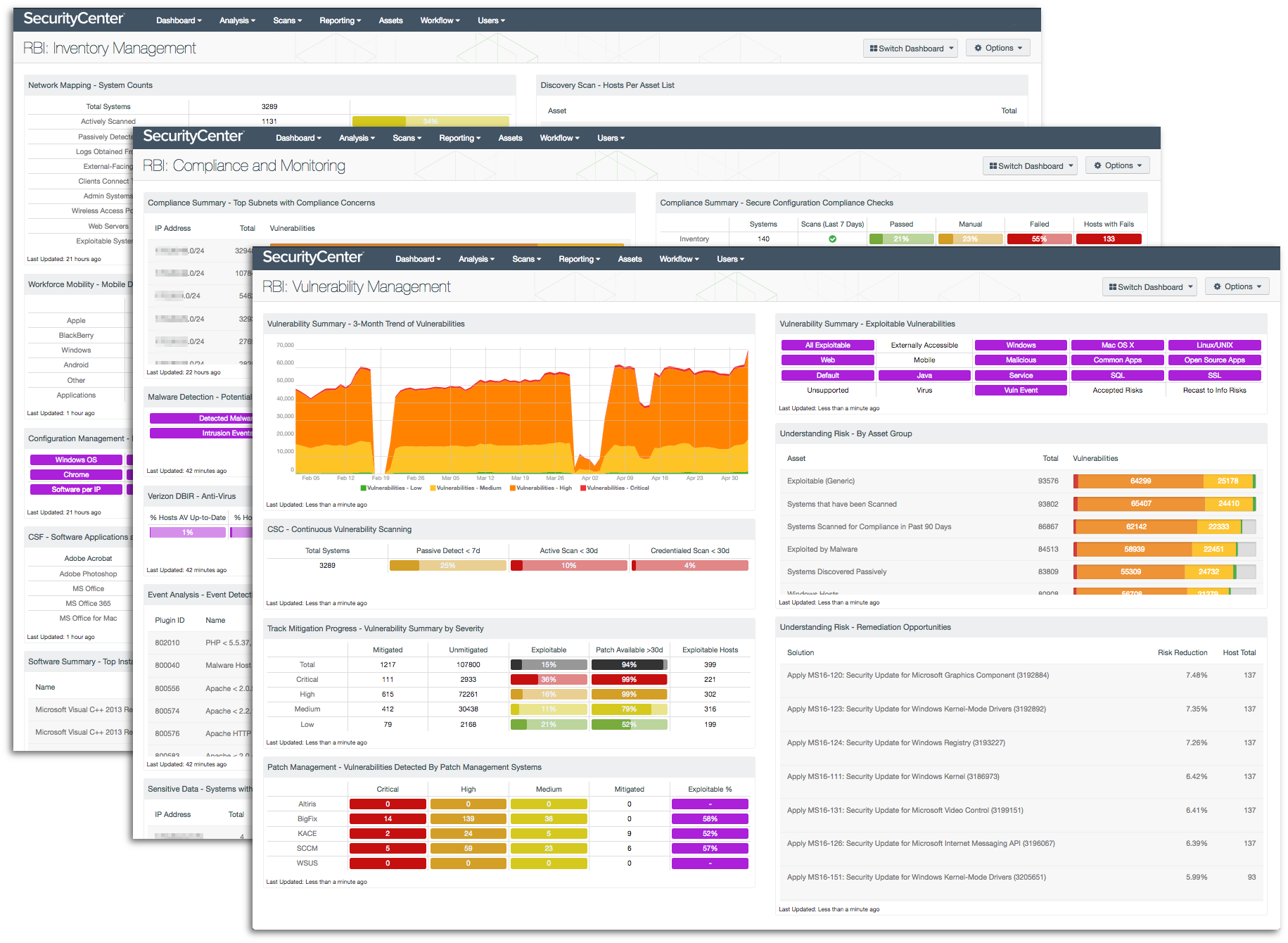The height and width of the screenshot is (943, 1288).
Task: Click Windows exploitable indicator
Action: tap(1021, 346)
